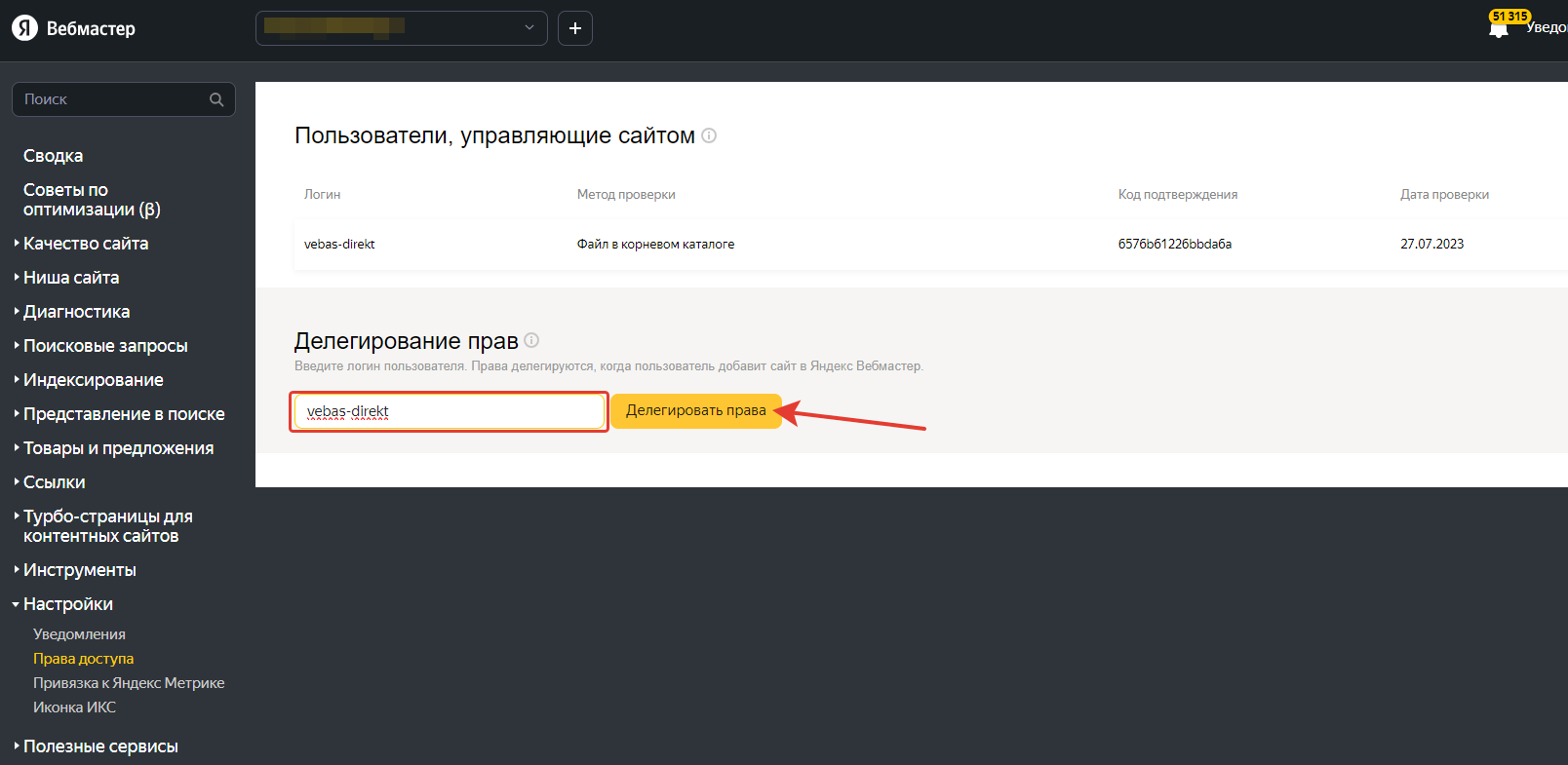The width and height of the screenshot is (1568, 765).
Task: Focus the Поиск search field
Action: [x=124, y=99]
